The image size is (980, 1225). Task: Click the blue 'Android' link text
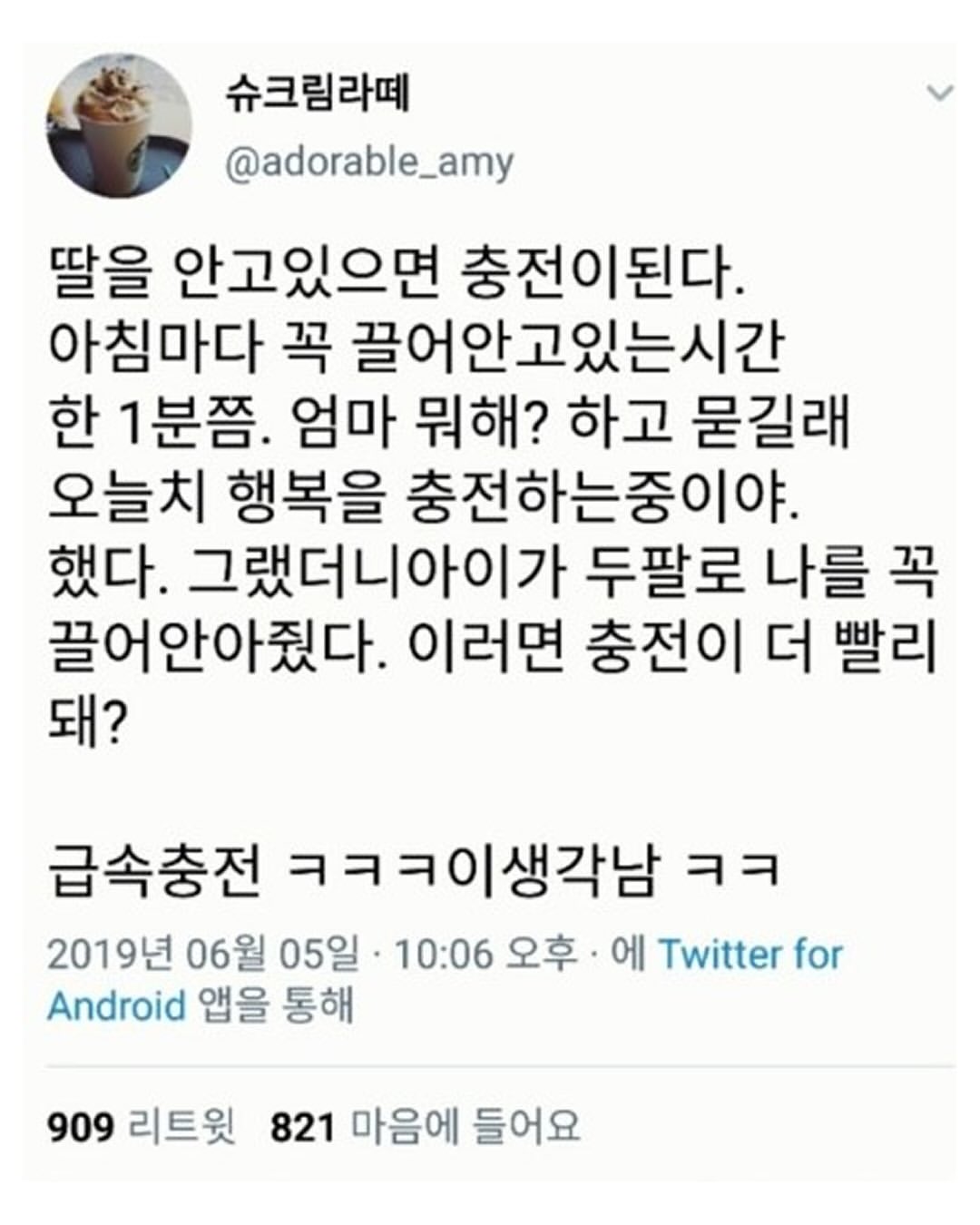point(116,1006)
